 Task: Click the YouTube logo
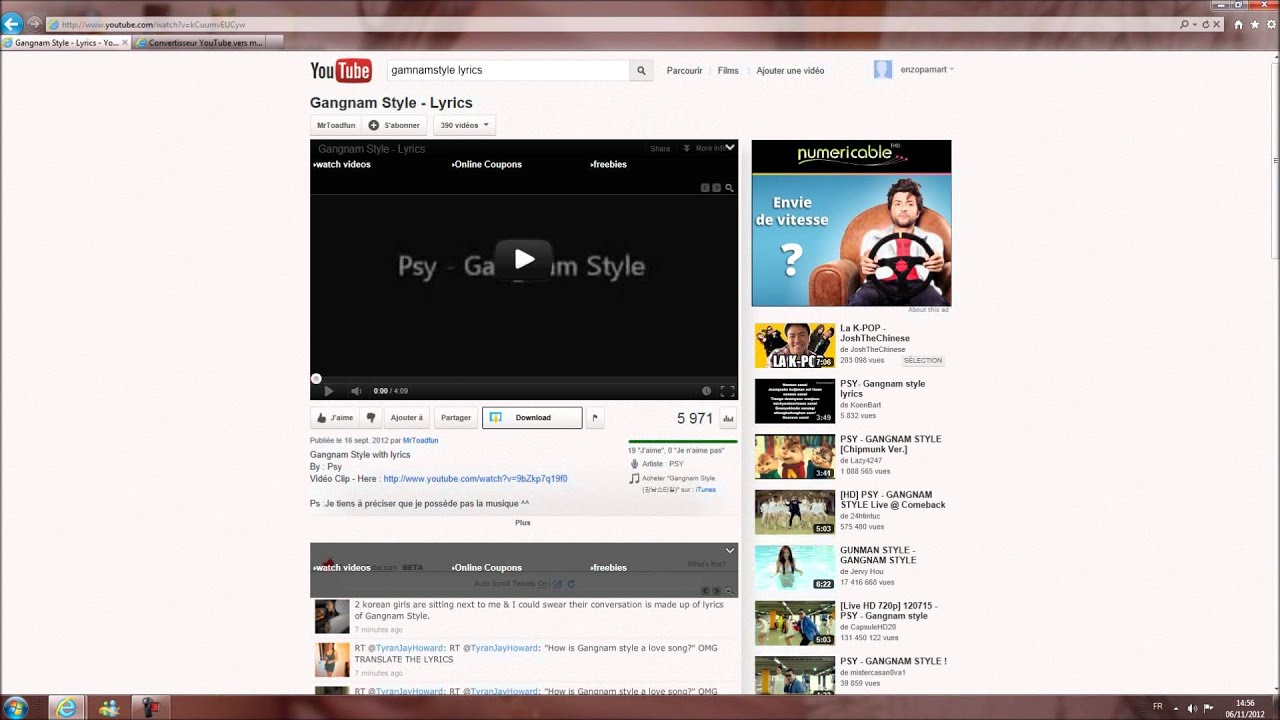341,70
